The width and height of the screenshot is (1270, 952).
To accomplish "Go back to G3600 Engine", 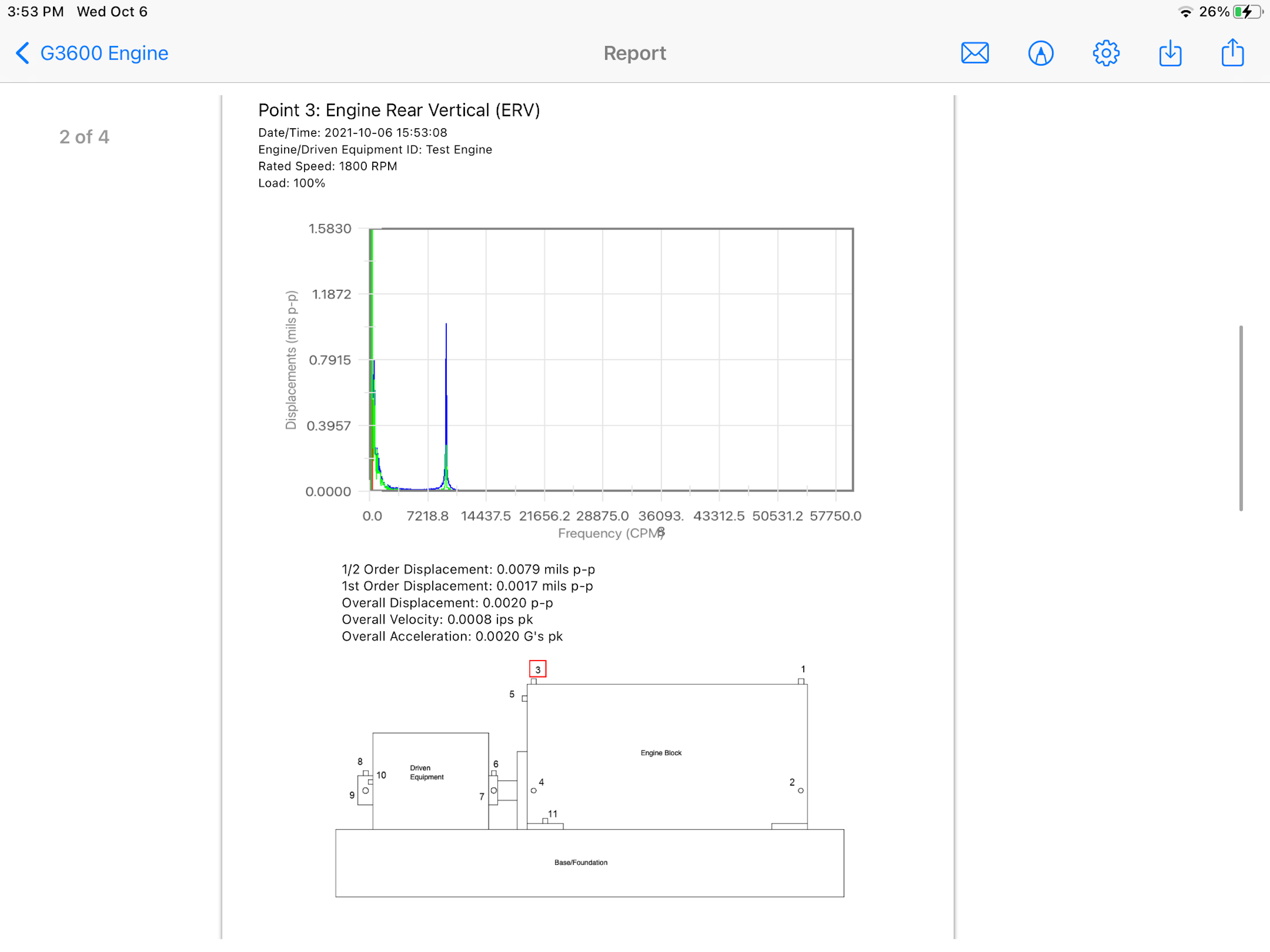I will tap(104, 53).
